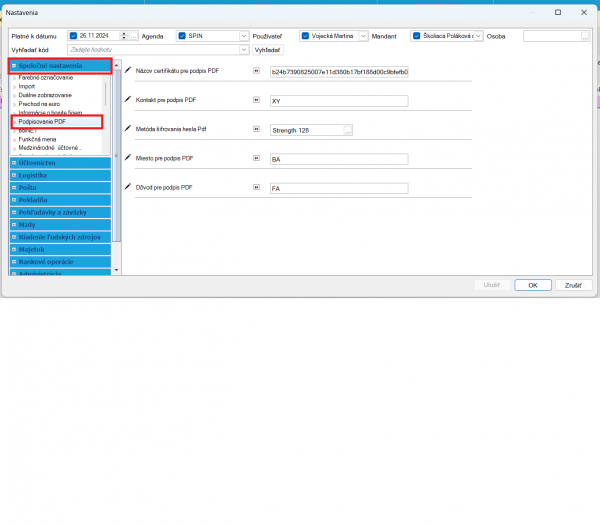Select Duálne zobrazovanie tree item
This screenshot has height=526, width=600.
(45, 95)
